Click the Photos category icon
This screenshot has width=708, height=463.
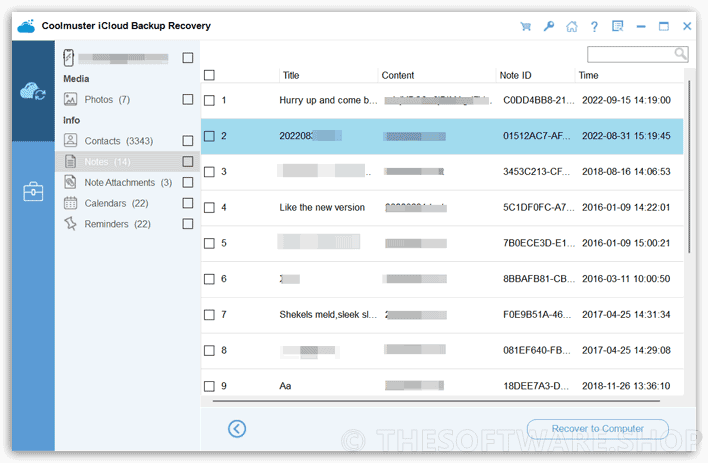(x=70, y=99)
